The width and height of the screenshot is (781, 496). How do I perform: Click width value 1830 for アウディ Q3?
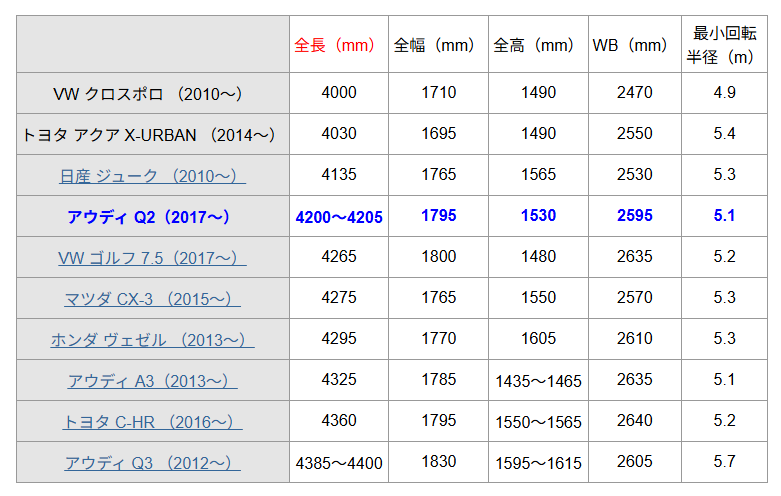[x=438, y=461]
